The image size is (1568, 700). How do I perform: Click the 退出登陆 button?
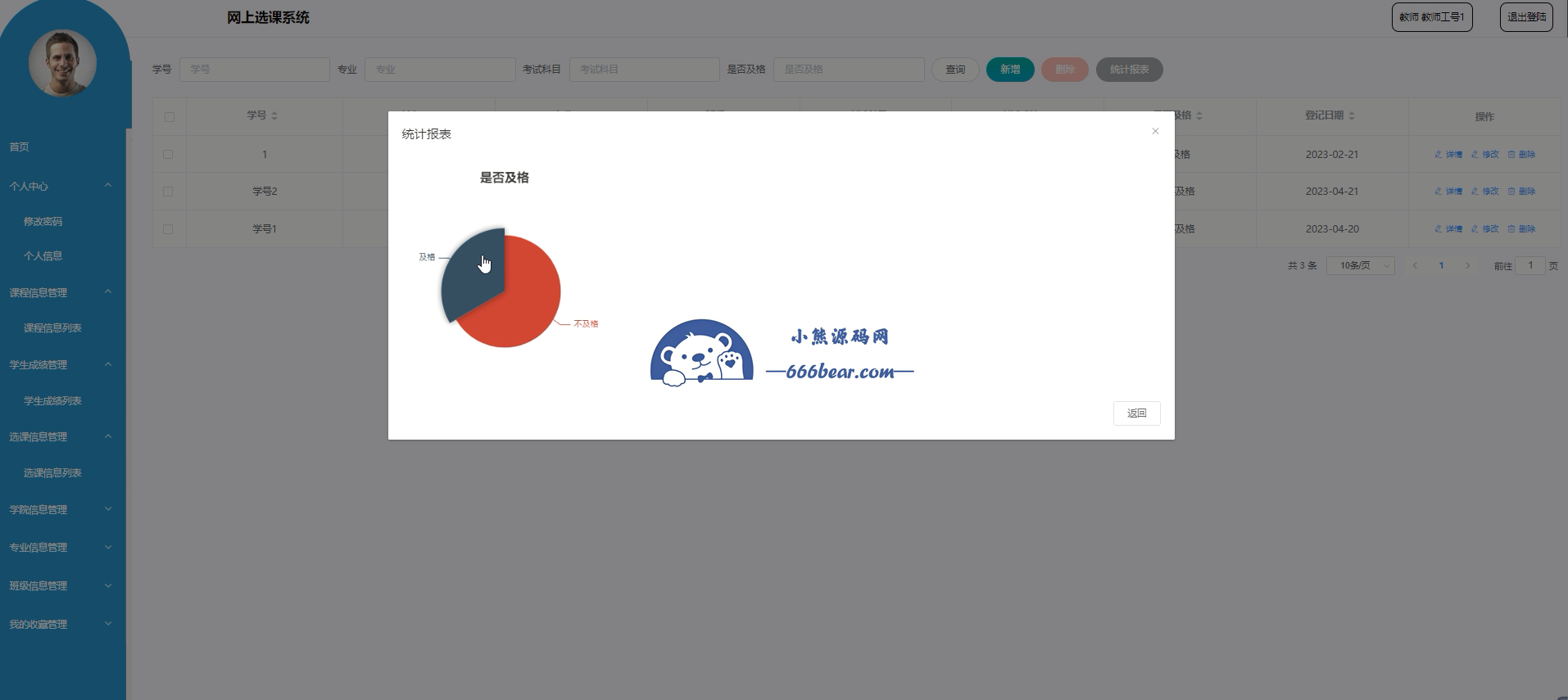[1526, 17]
